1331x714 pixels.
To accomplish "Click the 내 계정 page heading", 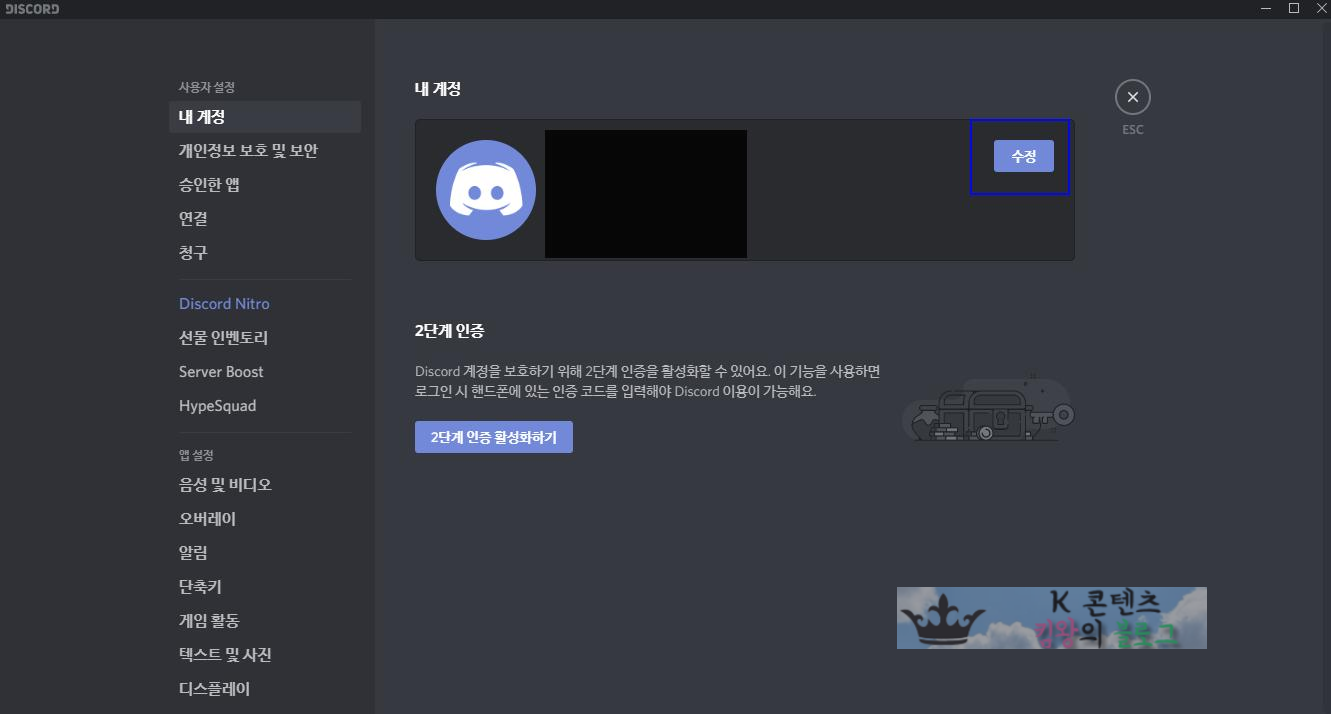I will click(x=438, y=88).
